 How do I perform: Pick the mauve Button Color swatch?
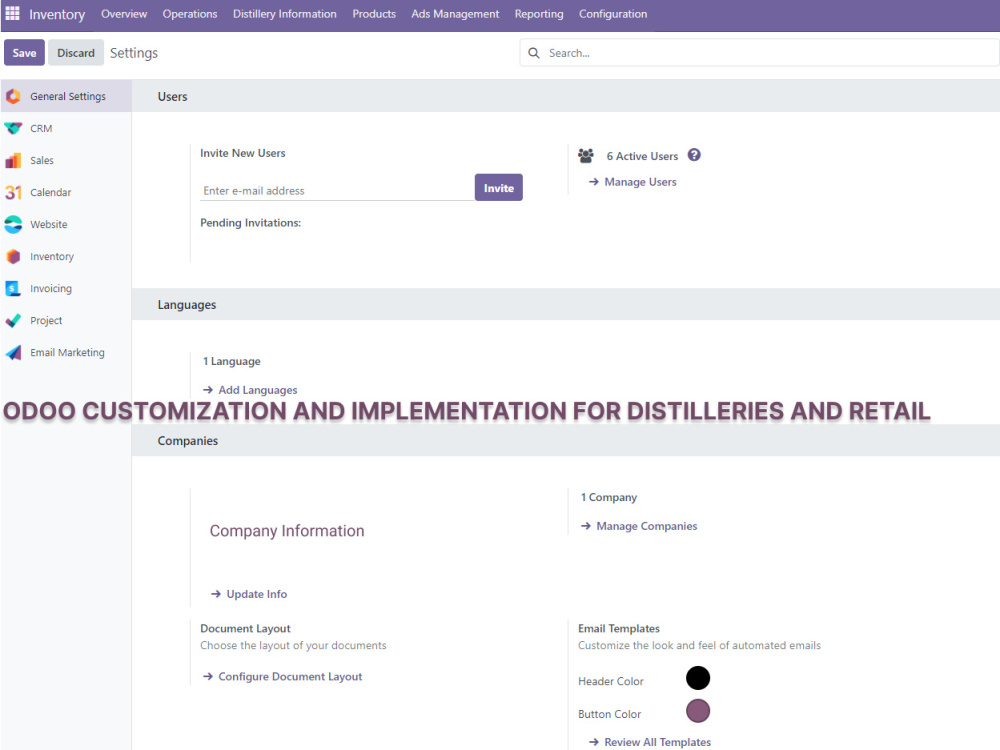(x=698, y=710)
